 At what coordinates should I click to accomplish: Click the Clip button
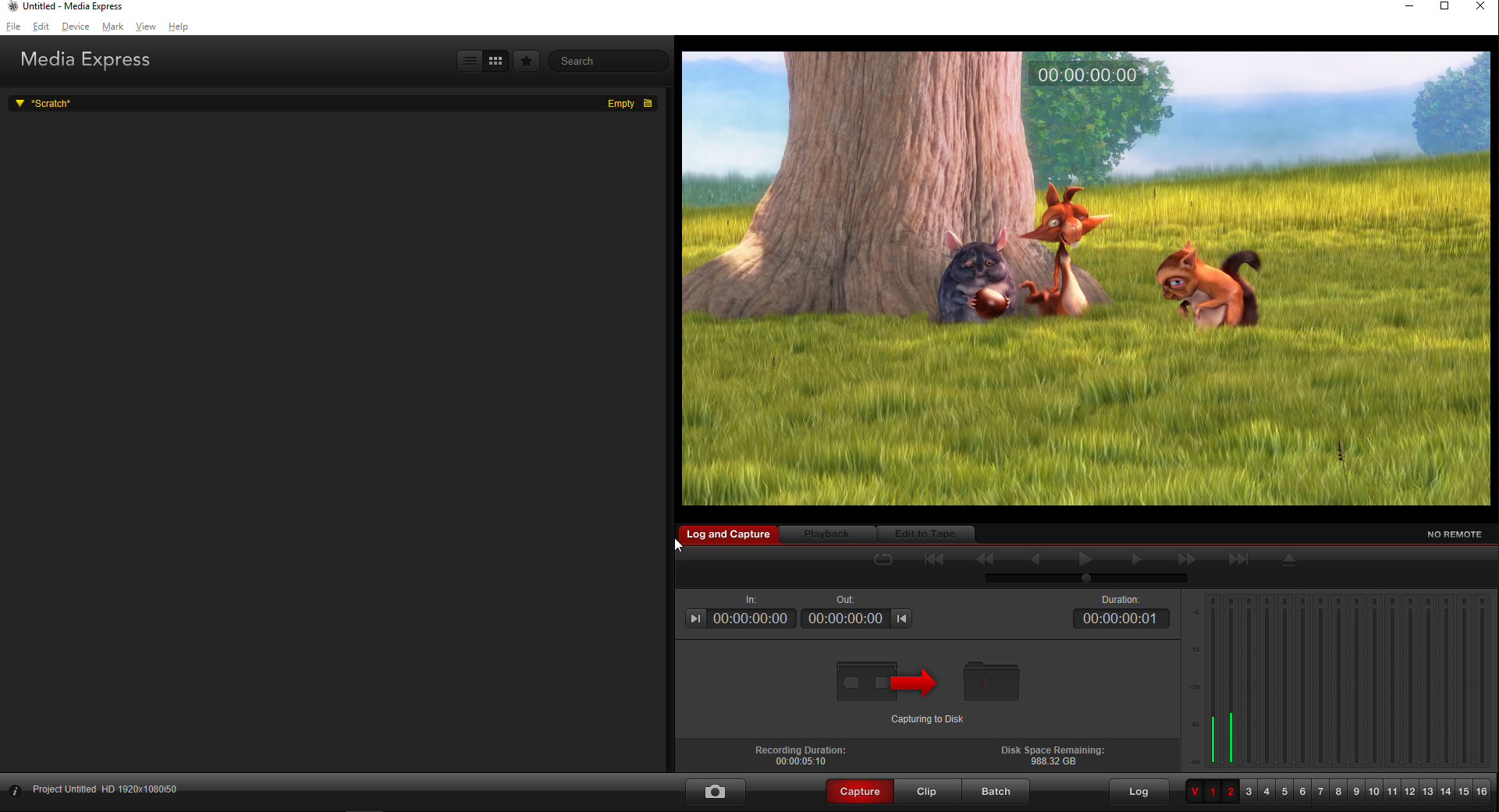click(x=927, y=792)
